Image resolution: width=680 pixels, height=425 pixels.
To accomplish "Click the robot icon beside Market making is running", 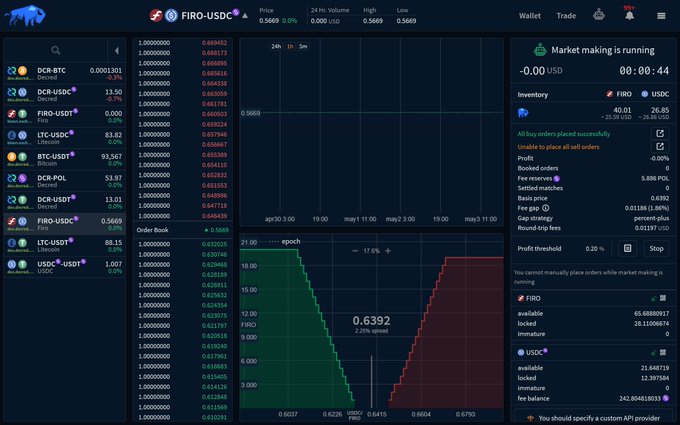I will click(539, 50).
